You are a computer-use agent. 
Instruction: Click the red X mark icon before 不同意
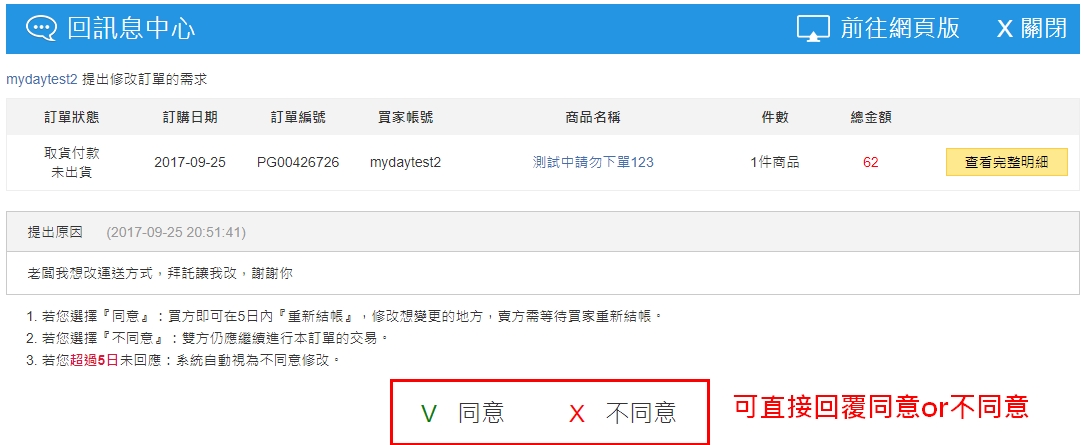coord(576,415)
